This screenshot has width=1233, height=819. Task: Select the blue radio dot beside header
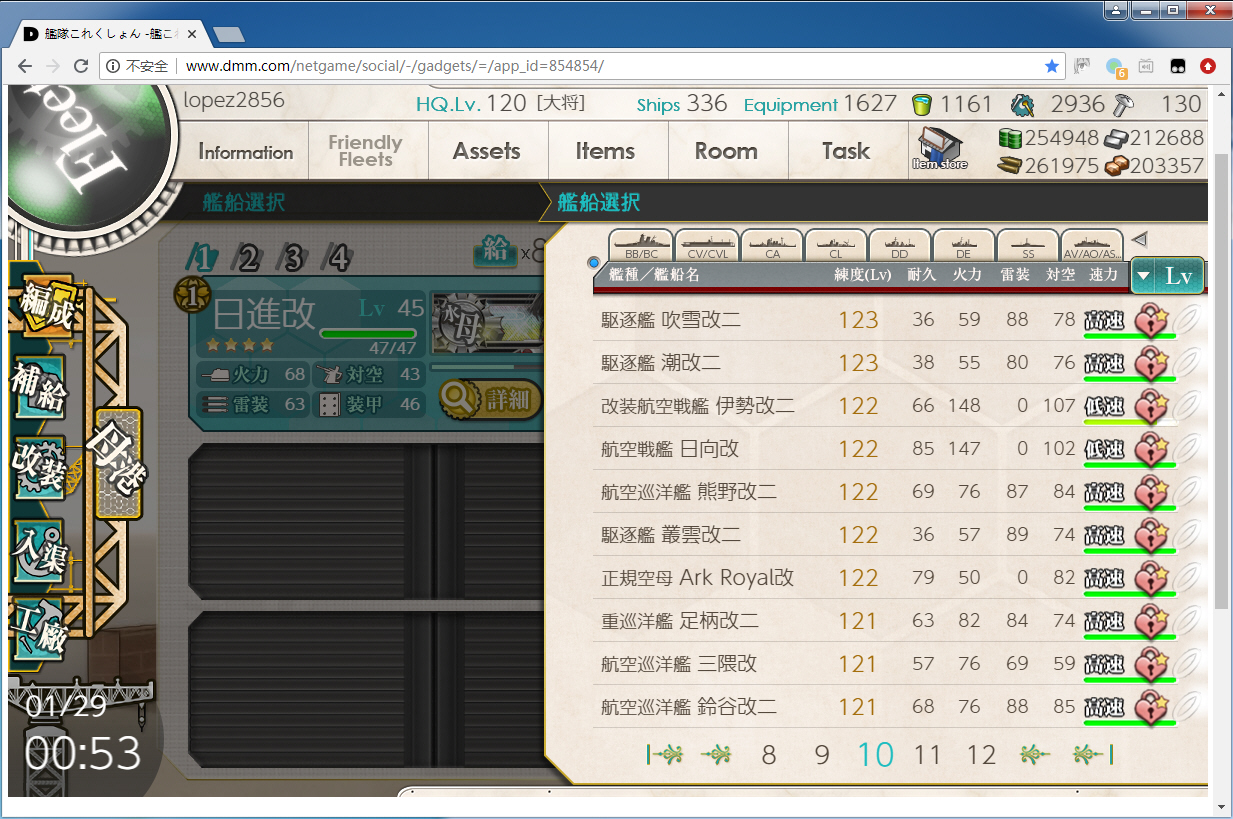point(594,262)
